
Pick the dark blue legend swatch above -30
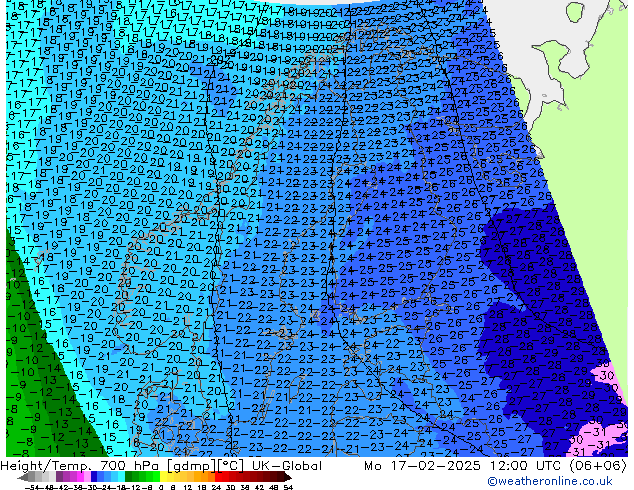coord(94,477)
